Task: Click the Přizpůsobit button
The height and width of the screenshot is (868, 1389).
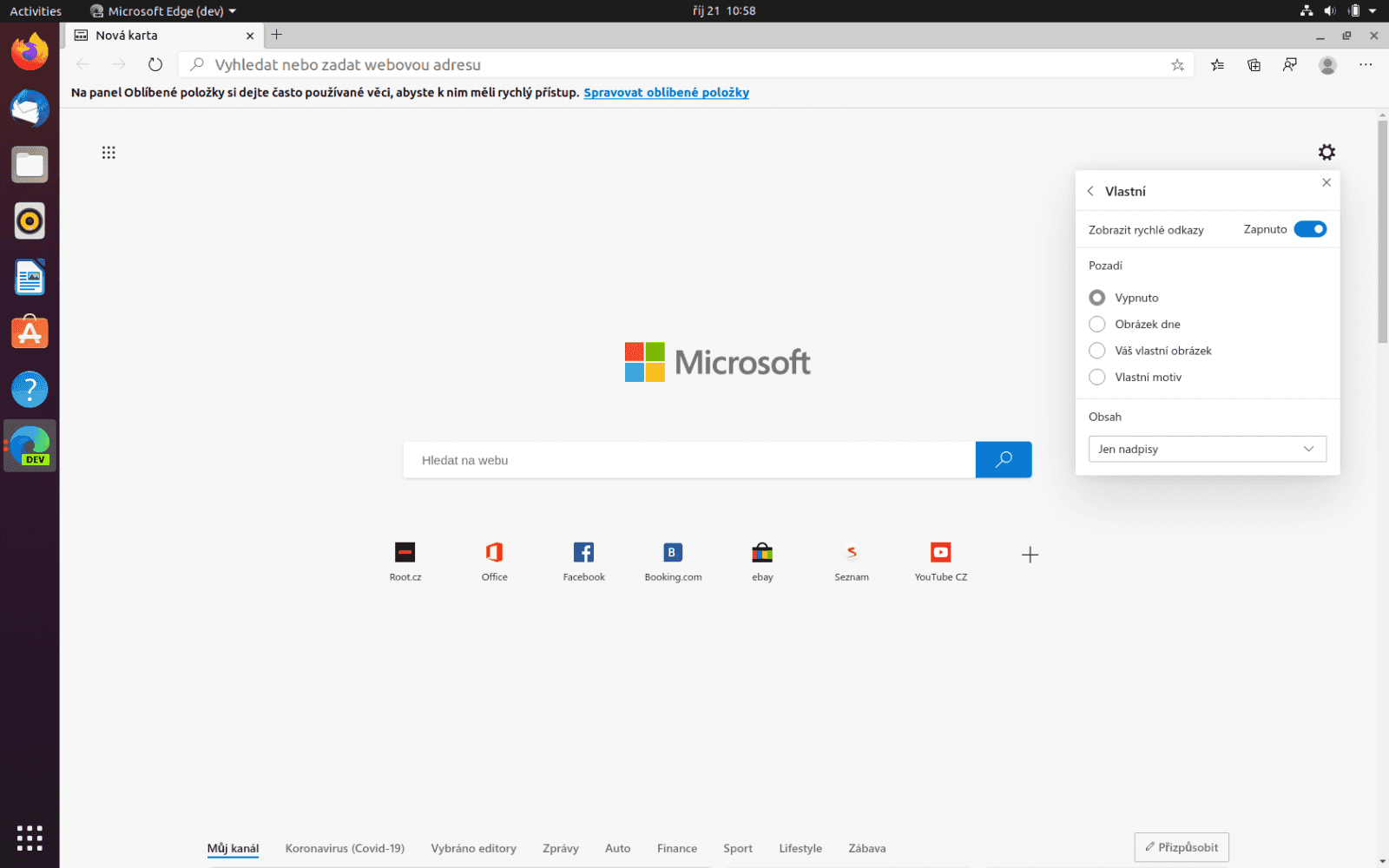Action: tap(1182, 847)
